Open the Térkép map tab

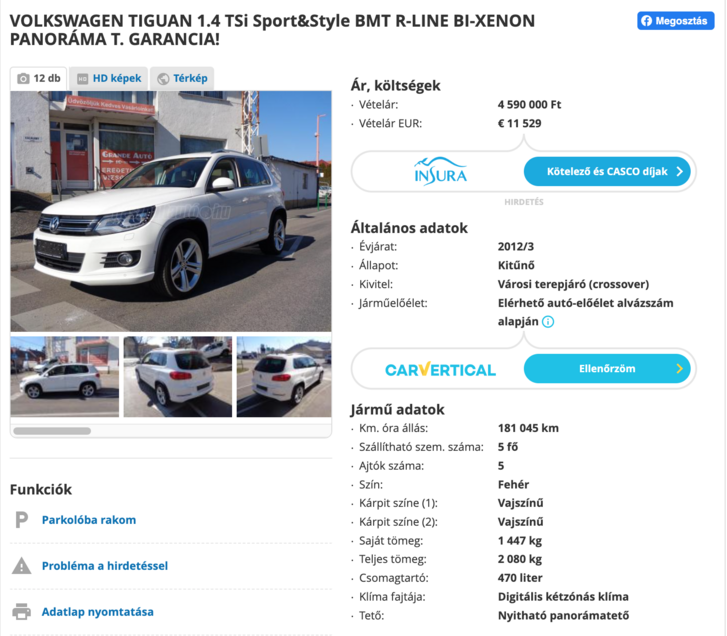182,78
